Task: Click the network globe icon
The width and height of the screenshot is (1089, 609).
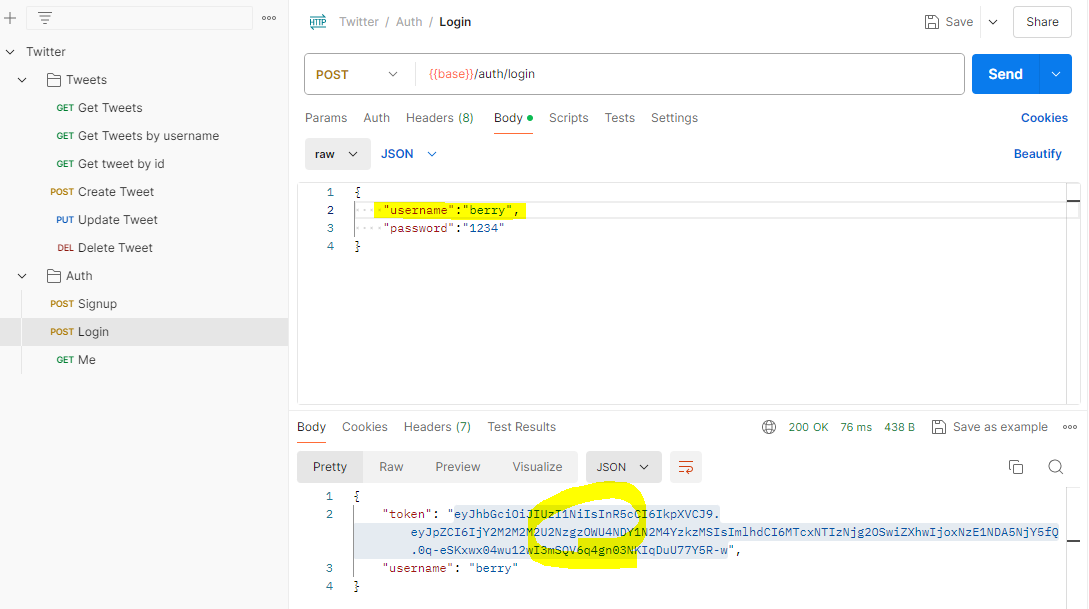Action: pyautogui.click(x=769, y=427)
